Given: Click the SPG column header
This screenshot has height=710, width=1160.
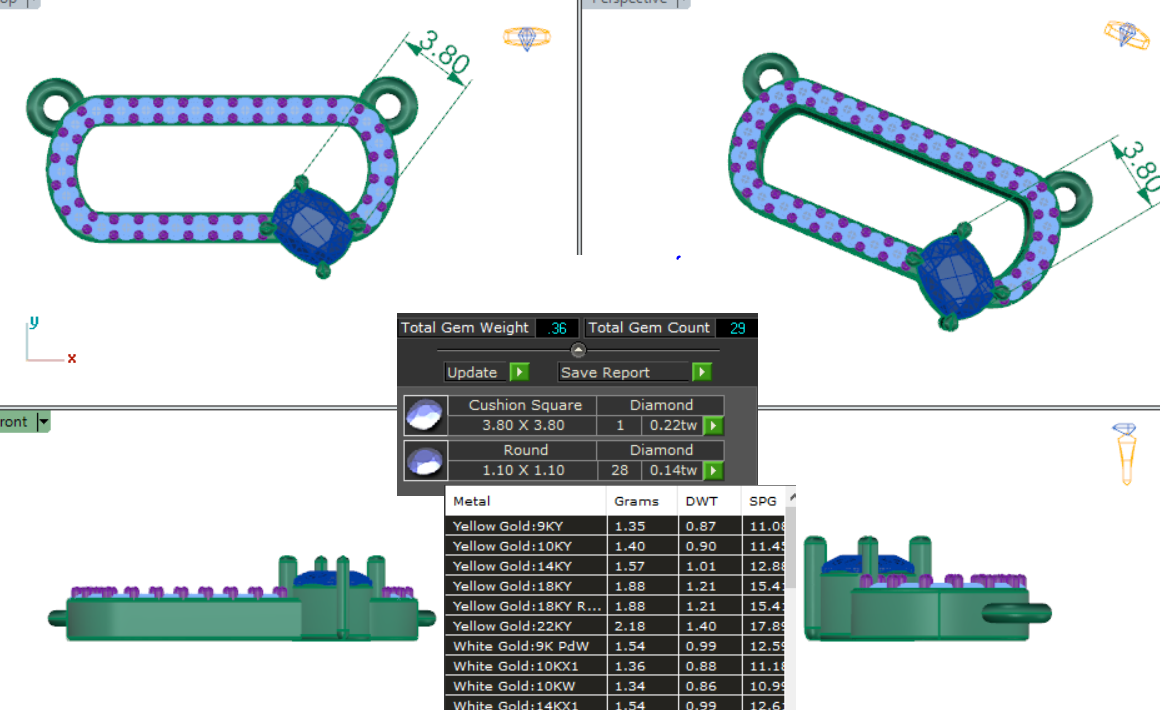Looking at the screenshot, I should 763,501.
